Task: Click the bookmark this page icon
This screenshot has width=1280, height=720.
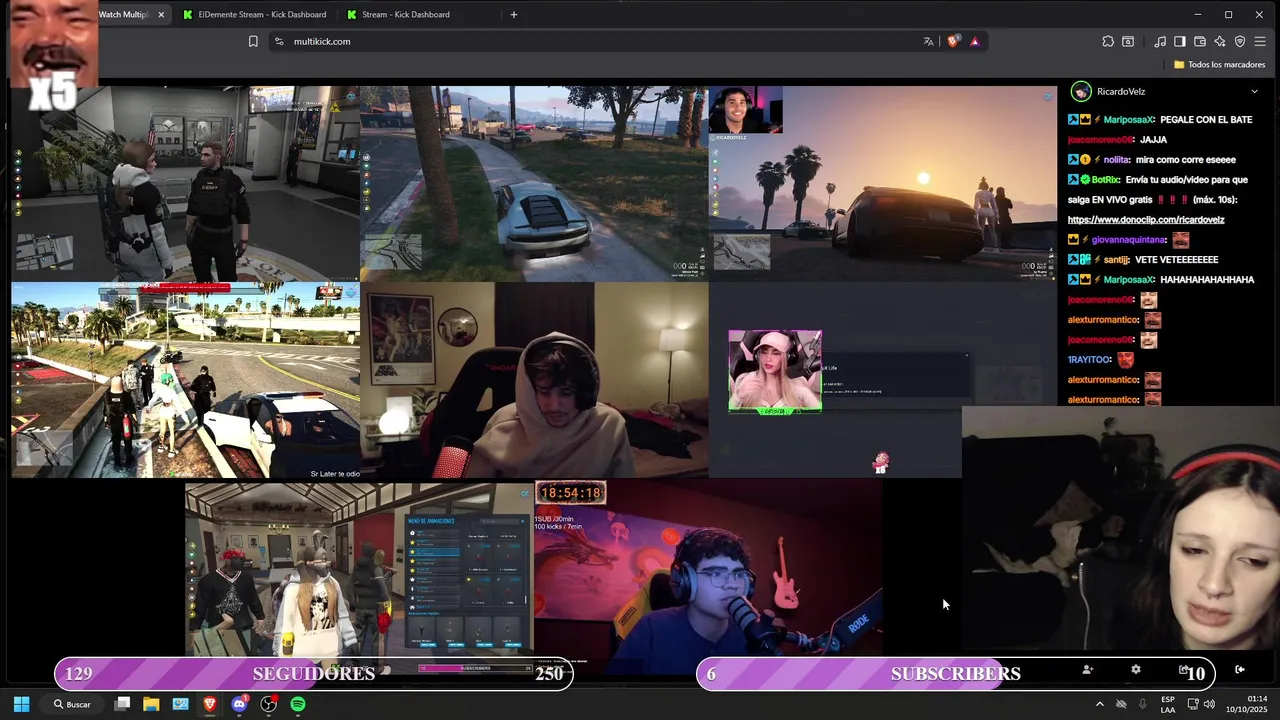Action: (253, 41)
